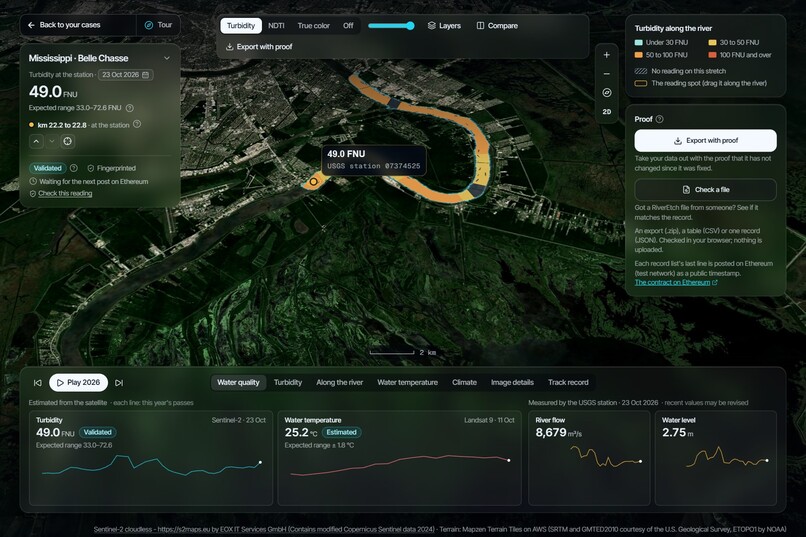Screen dimensions: 806x537
Task: Switch to the Climate tab
Action: tap(464, 382)
